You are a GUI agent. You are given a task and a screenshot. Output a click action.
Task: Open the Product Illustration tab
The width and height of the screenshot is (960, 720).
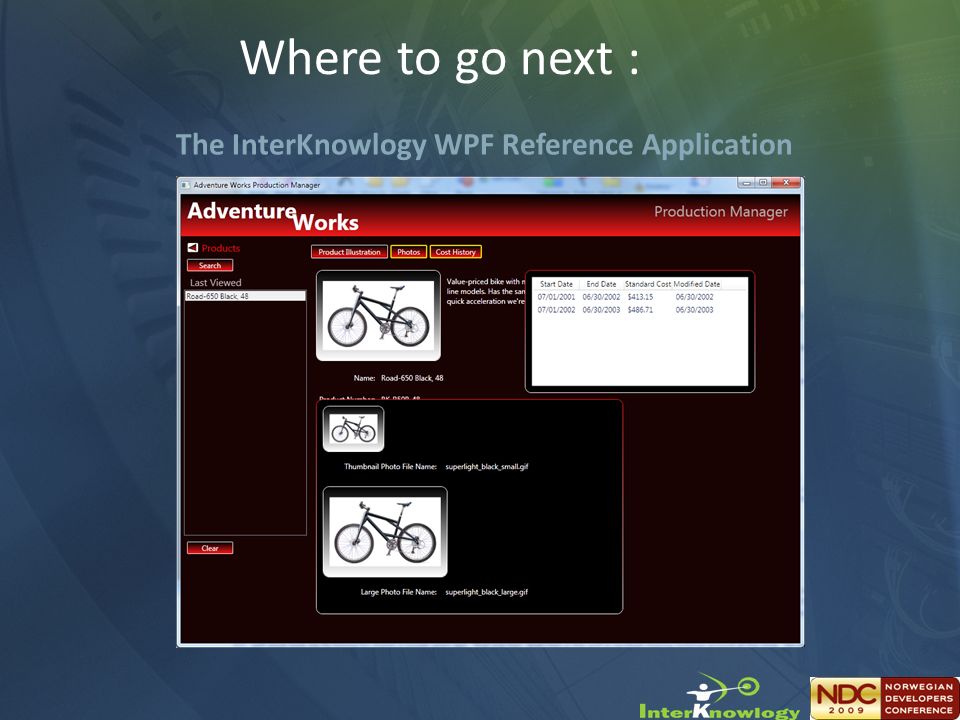349,252
